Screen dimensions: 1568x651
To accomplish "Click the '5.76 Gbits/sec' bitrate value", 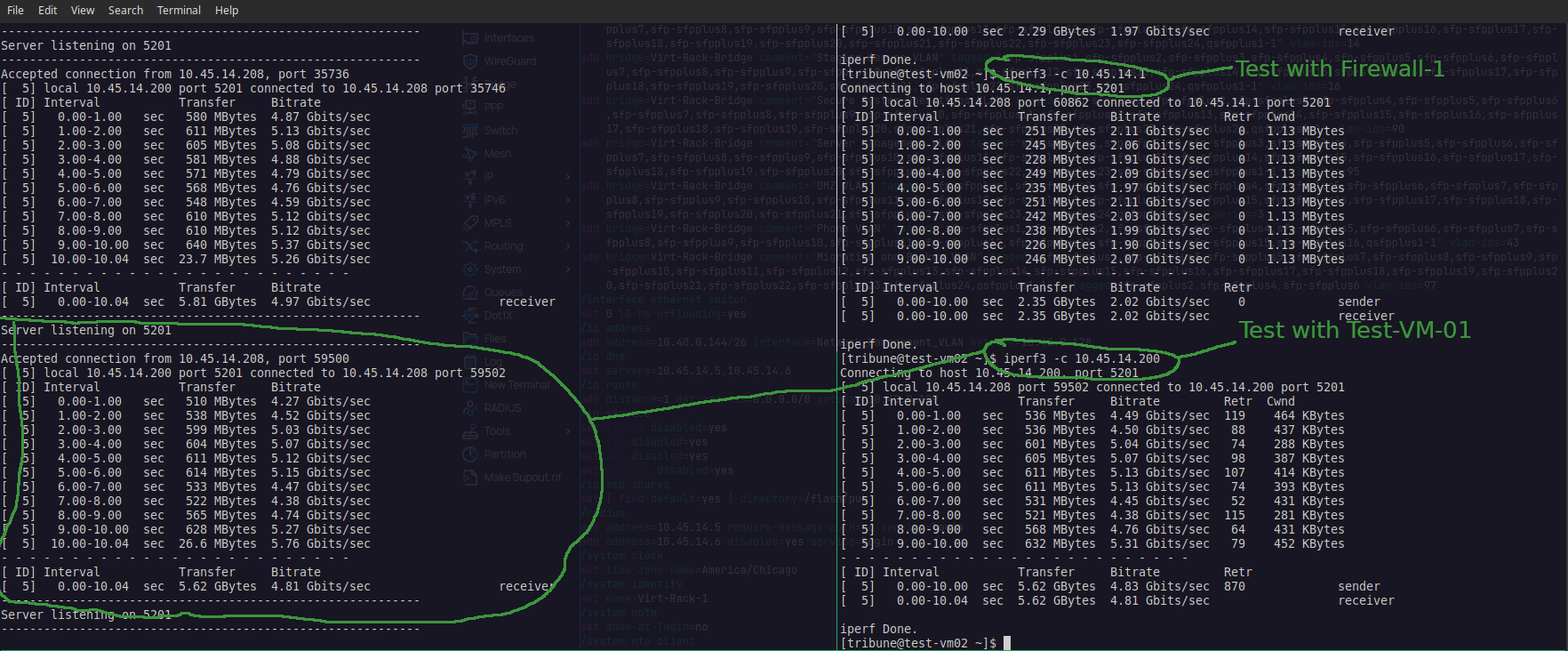I will pos(321,543).
